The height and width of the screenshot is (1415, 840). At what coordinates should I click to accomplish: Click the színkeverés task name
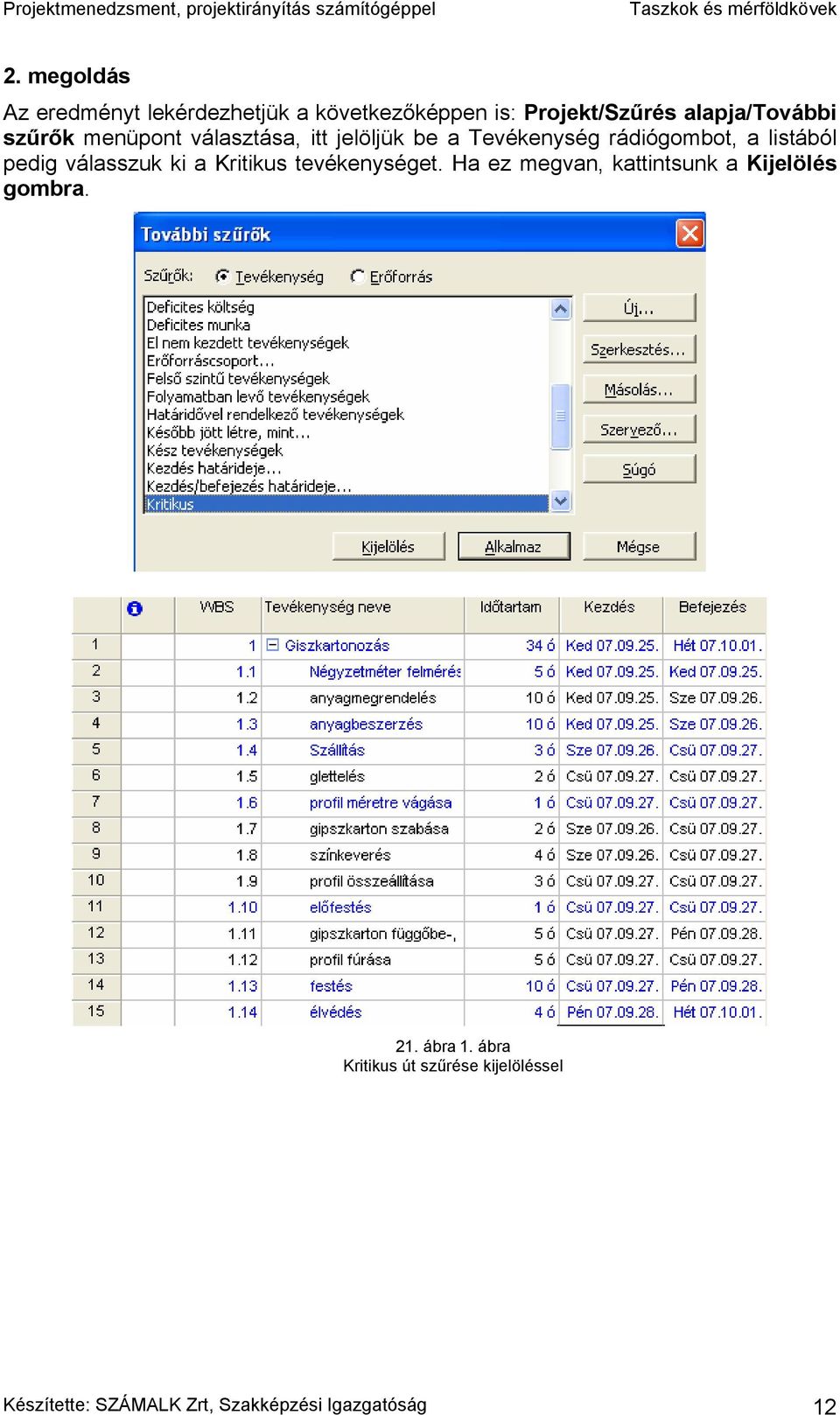tap(350, 856)
